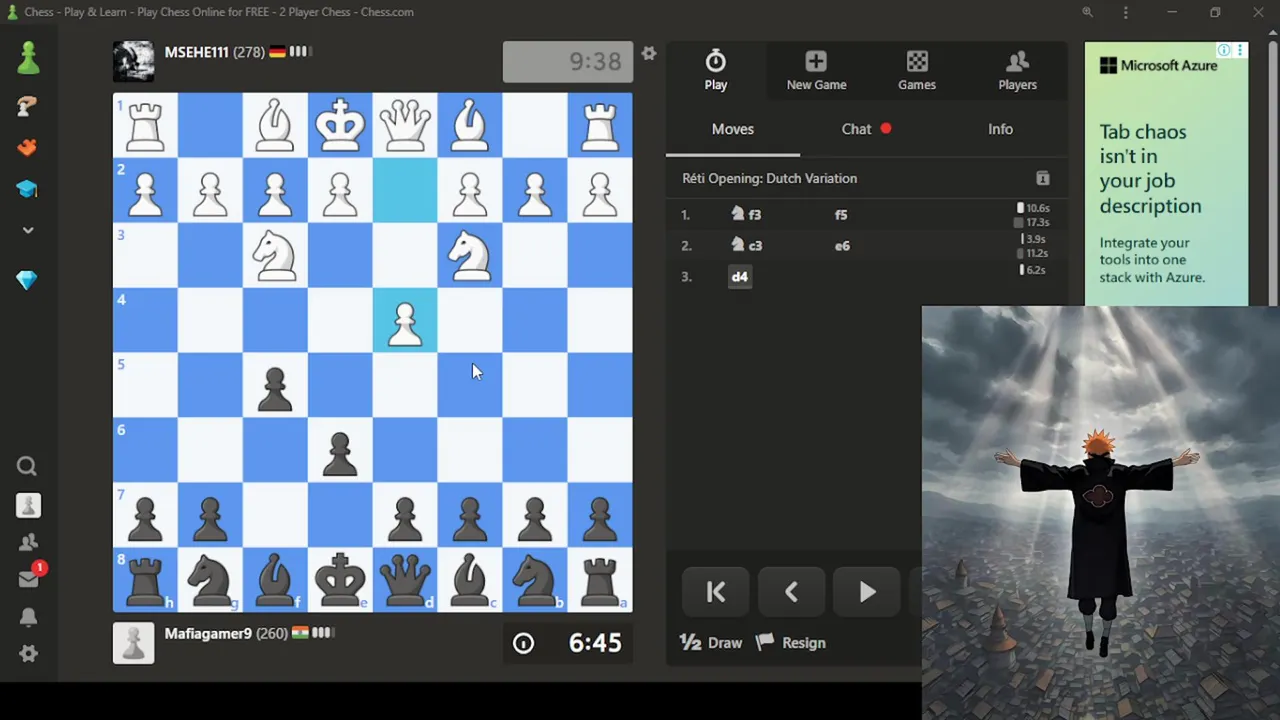Click the opponent clock showing 9:38
The width and height of the screenshot is (1280, 720).
coord(568,61)
